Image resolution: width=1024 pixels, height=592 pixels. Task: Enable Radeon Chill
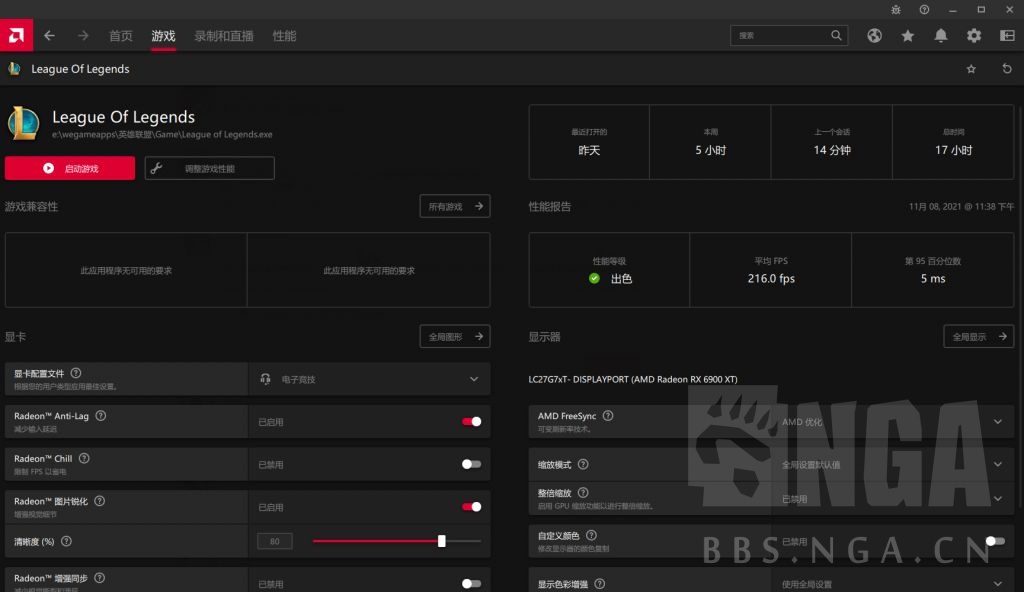[x=470, y=464]
